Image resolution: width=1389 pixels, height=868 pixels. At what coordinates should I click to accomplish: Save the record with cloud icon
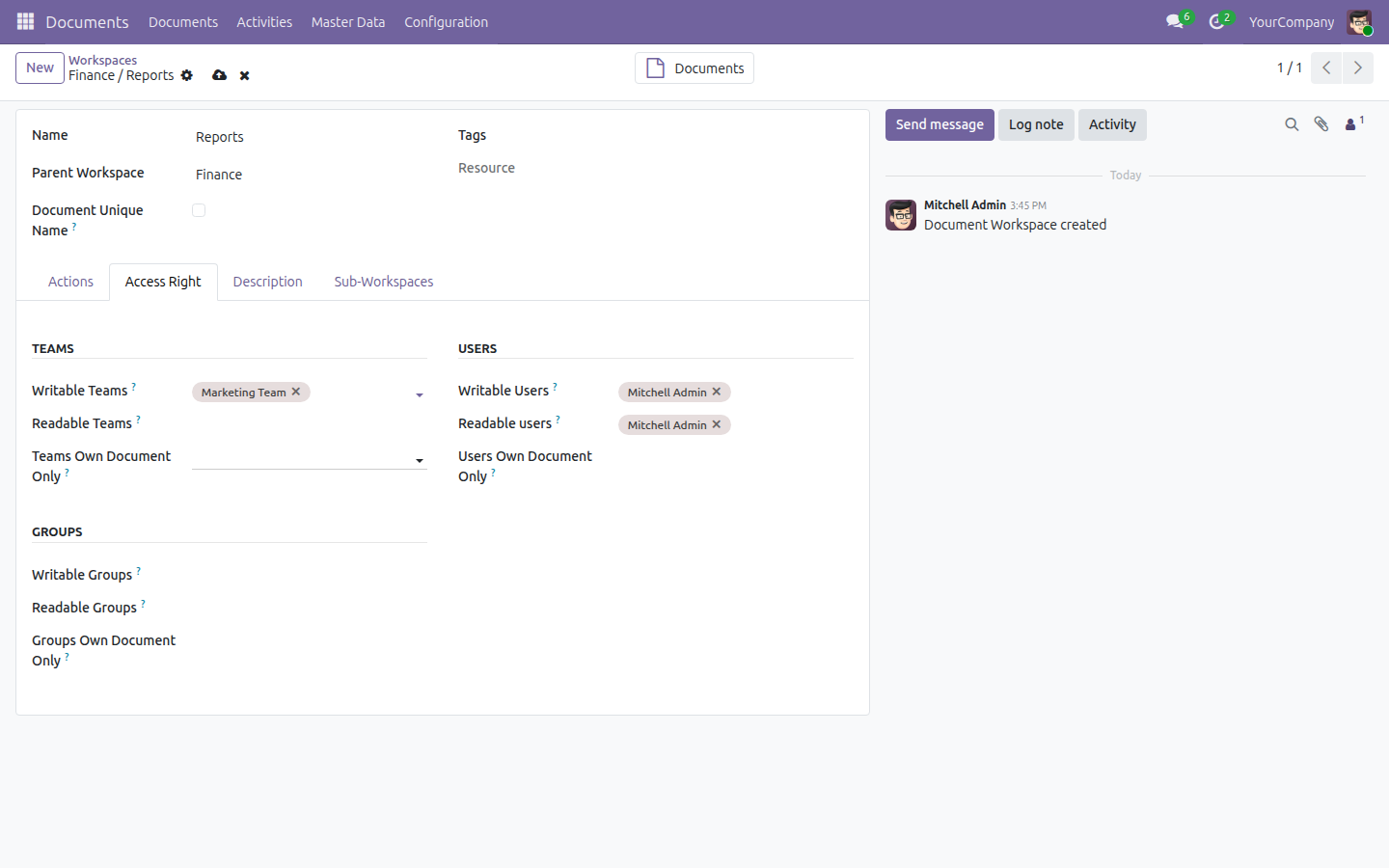click(x=220, y=75)
